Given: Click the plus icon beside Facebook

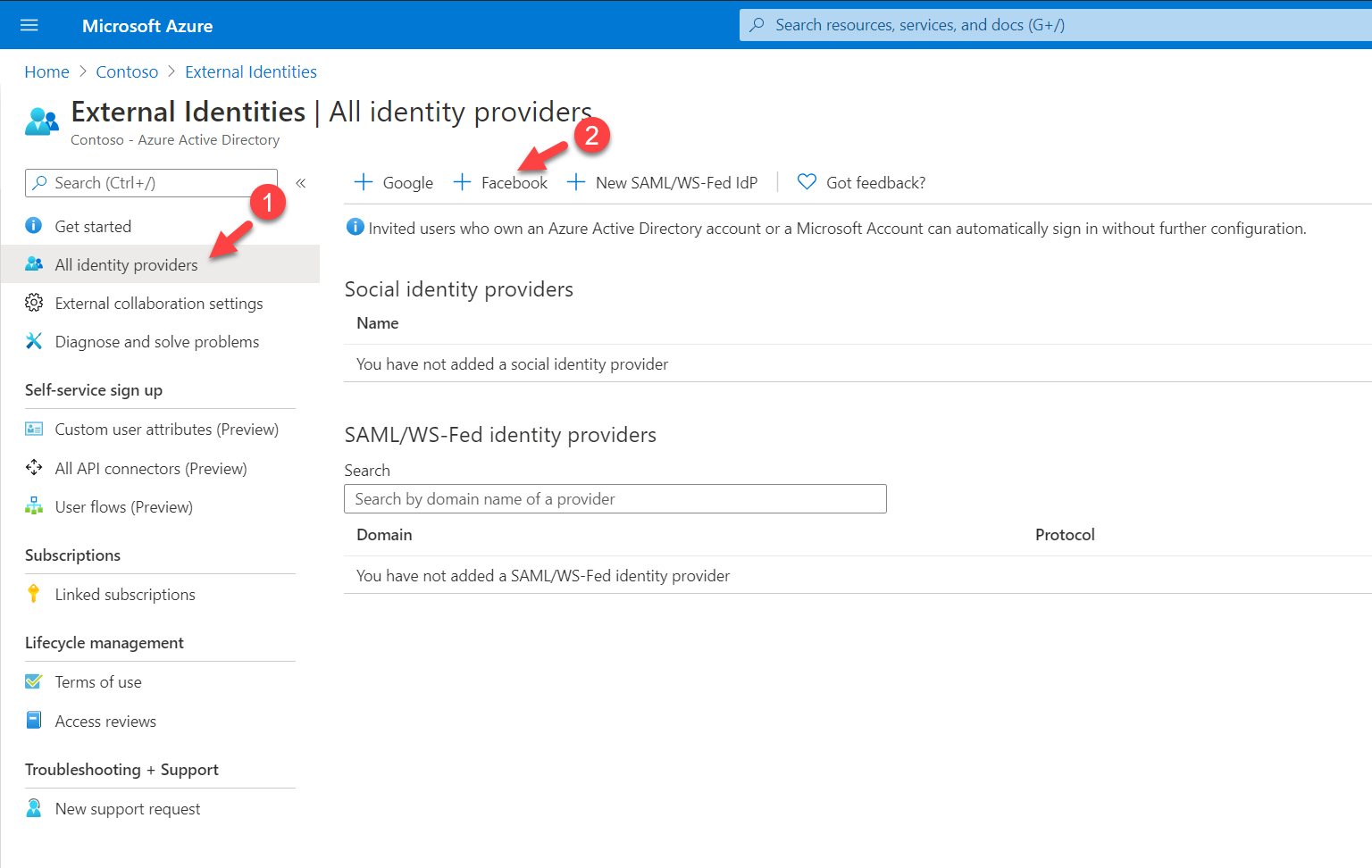Looking at the screenshot, I should pyautogui.click(x=462, y=182).
